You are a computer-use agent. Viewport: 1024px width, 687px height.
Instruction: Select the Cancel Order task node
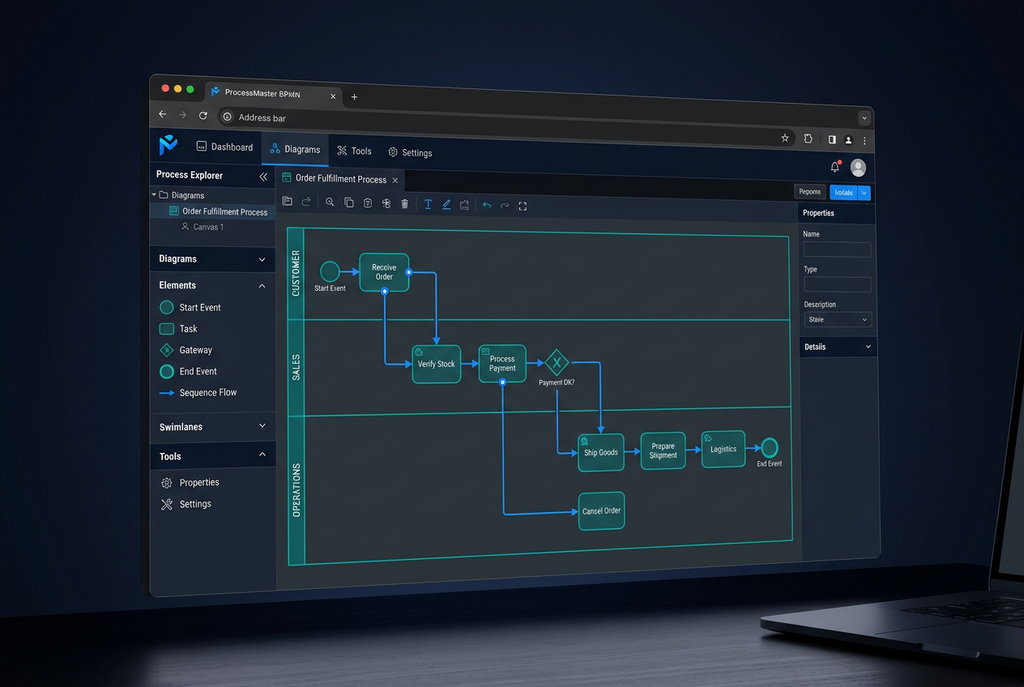click(x=601, y=511)
